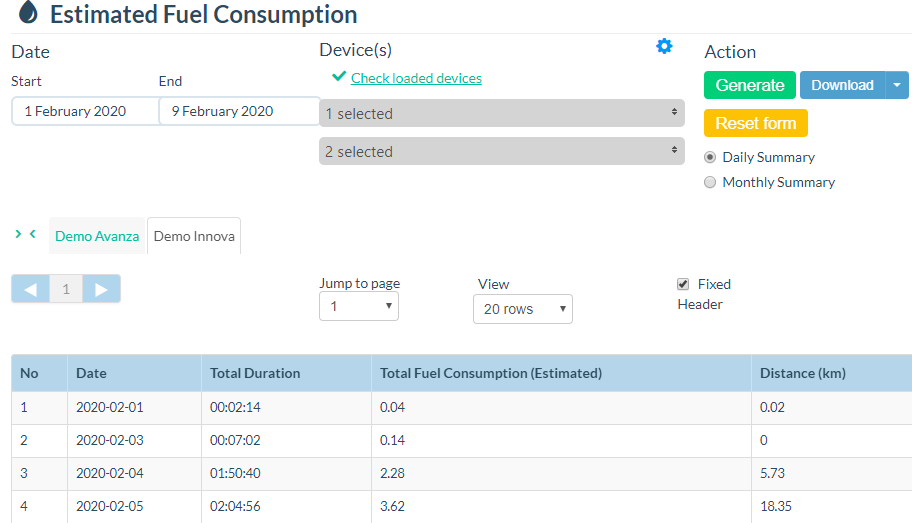Expand the '2 selected' device dropdown
Image resolution: width=912 pixels, height=523 pixels.
[501, 151]
